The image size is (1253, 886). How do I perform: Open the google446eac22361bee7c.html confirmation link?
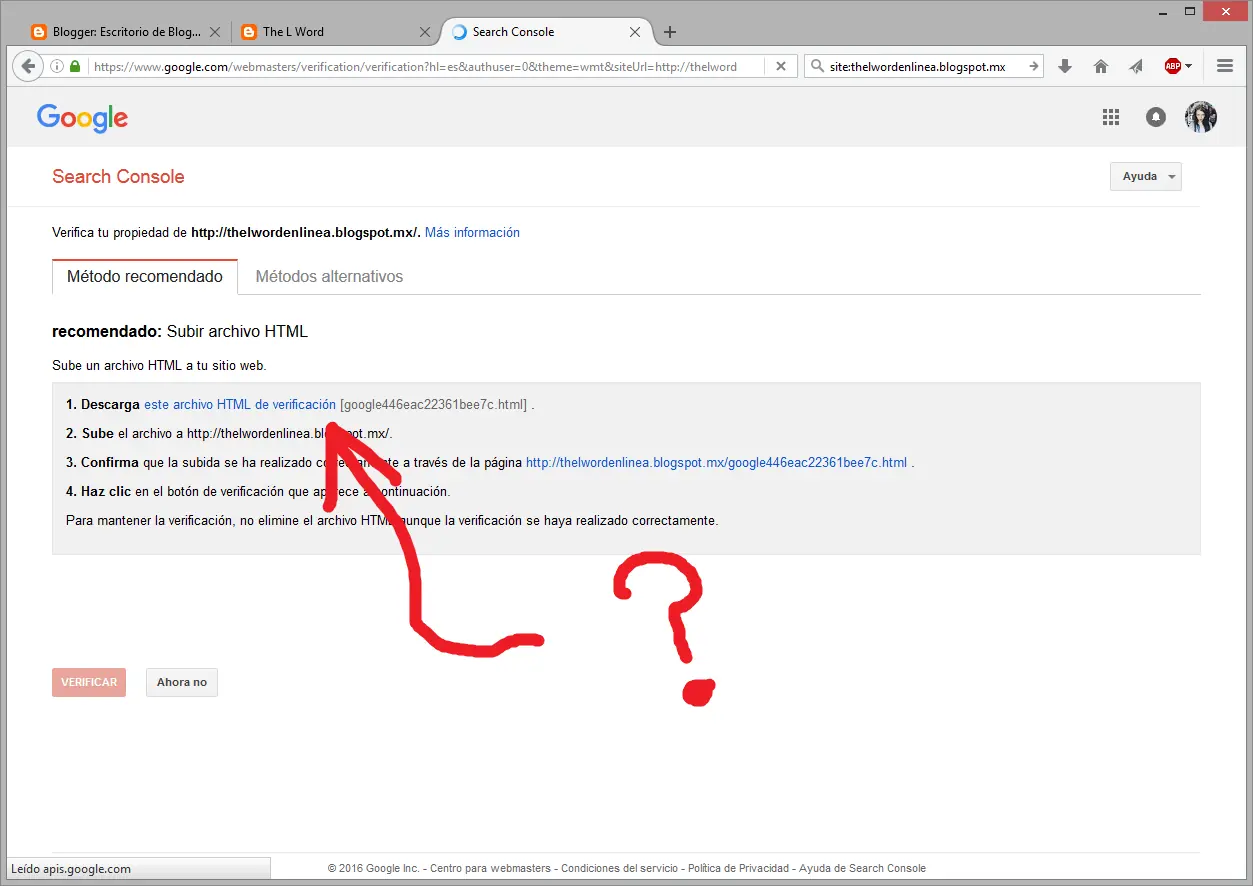coord(716,463)
